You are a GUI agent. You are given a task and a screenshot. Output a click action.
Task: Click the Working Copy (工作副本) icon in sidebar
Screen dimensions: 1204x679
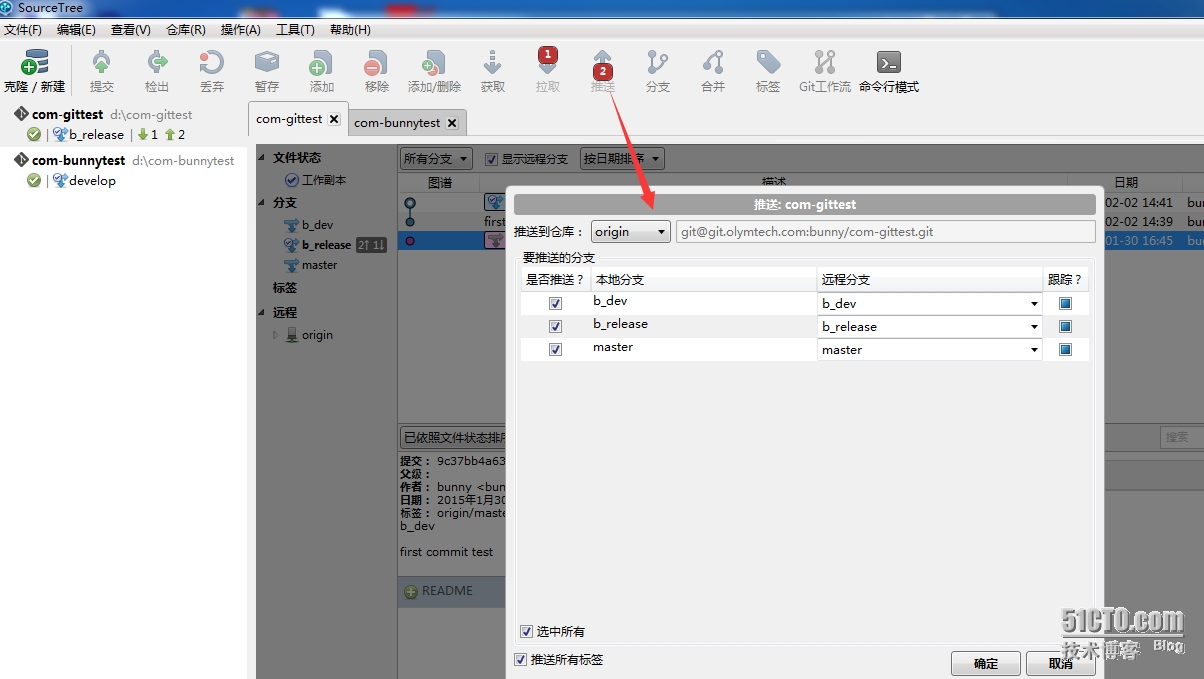tap(292, 180)
